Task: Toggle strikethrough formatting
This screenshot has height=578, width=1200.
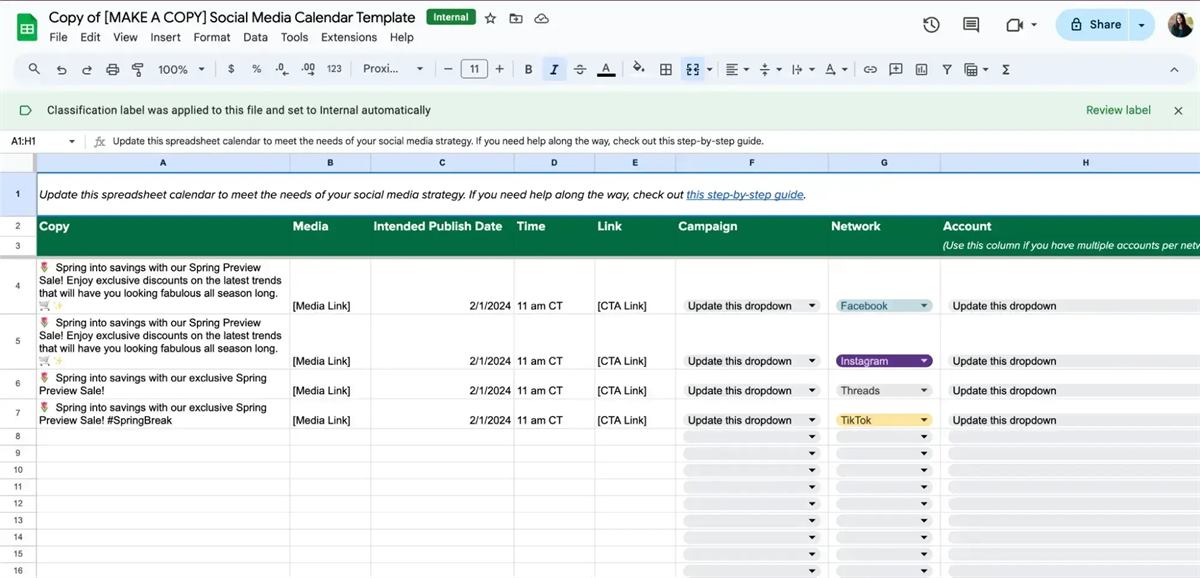Action: coord(579,70)
